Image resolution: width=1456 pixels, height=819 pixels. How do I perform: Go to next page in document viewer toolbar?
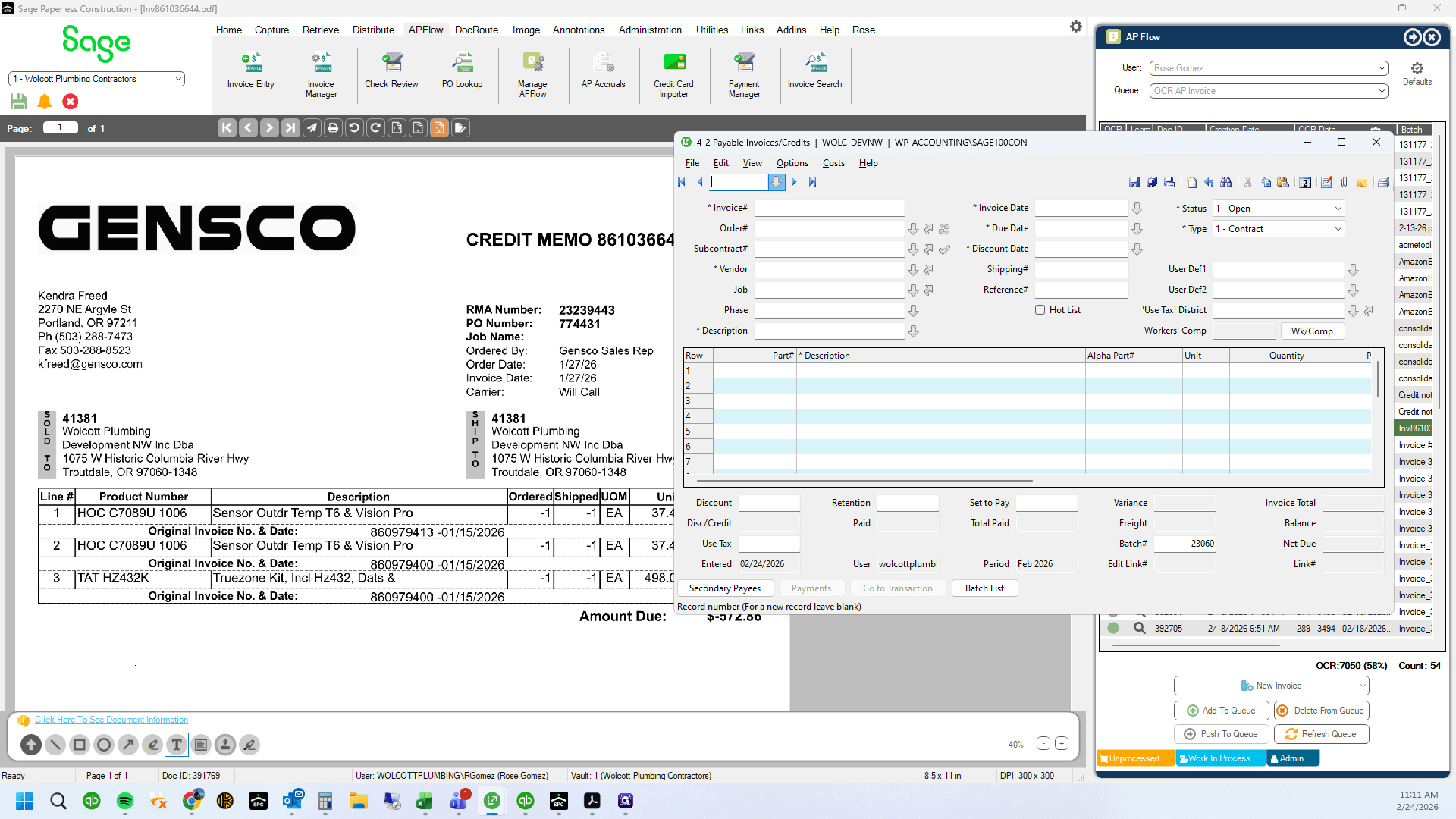click(269, 128)
